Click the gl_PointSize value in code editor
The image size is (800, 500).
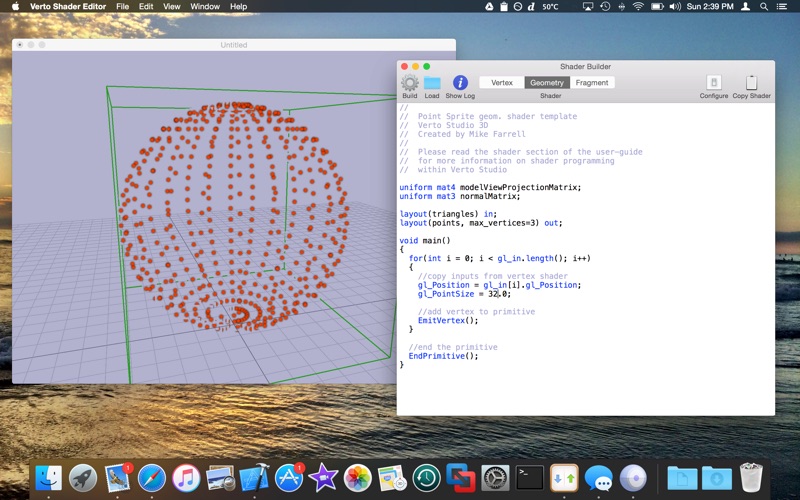pyautogui.click(x=500, y=294)
